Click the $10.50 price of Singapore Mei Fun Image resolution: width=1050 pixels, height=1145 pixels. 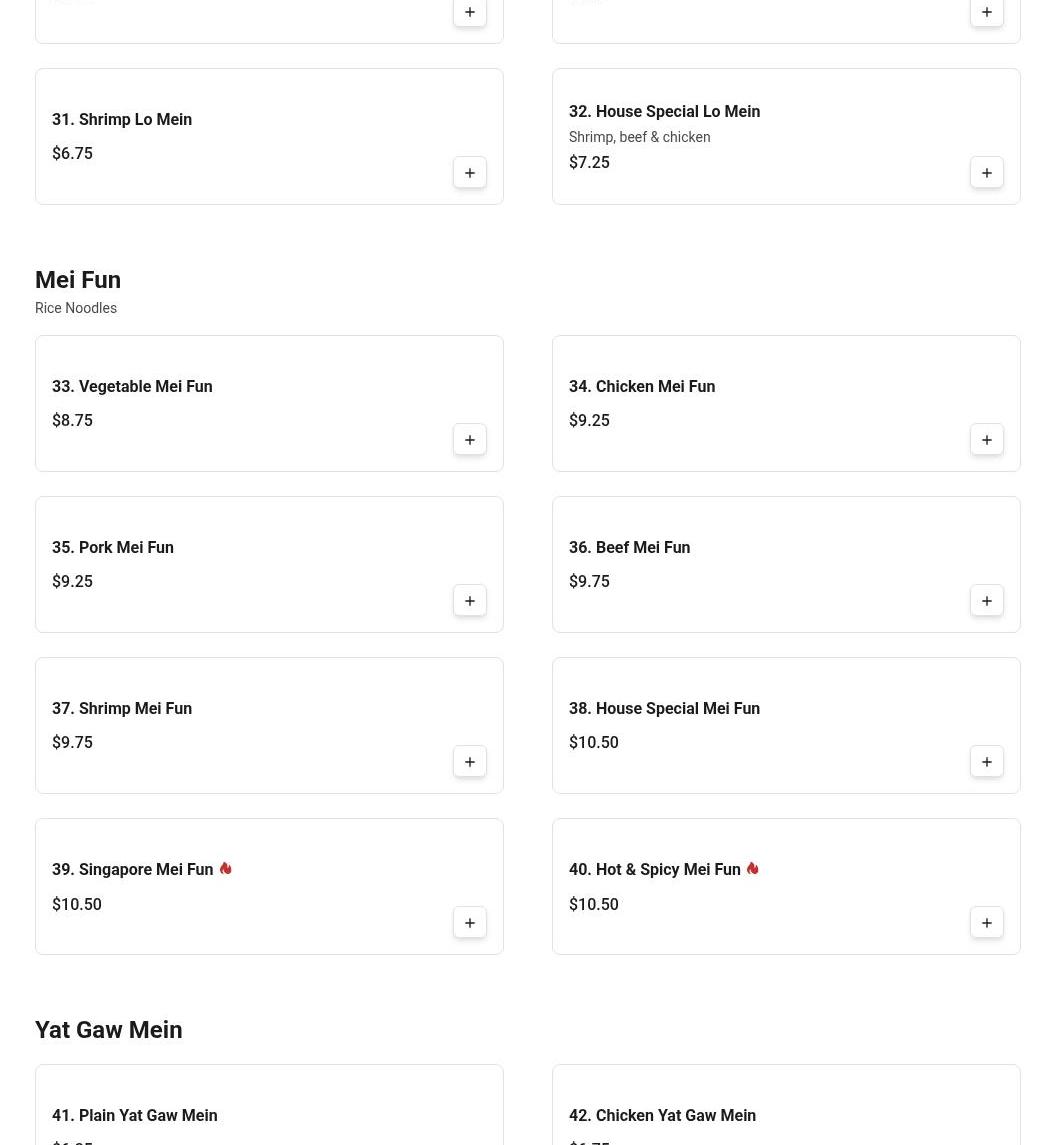pos(77,905)
